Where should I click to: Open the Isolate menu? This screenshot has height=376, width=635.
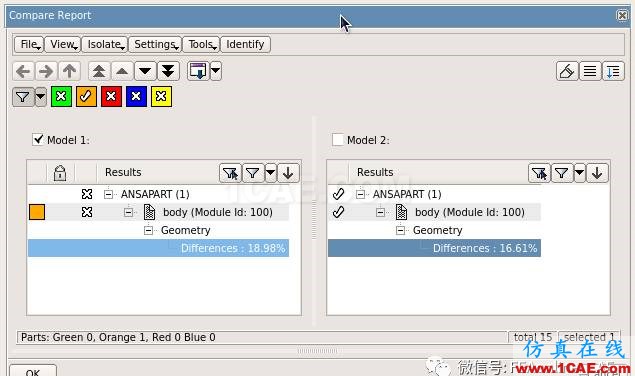point(104,44)
